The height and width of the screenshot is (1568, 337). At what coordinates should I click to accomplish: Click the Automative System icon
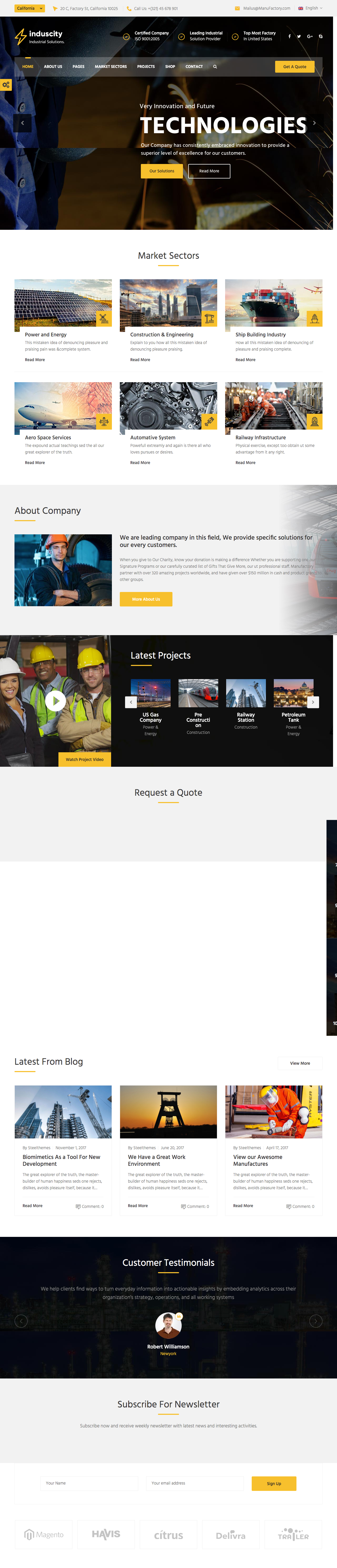coord(209,421)
